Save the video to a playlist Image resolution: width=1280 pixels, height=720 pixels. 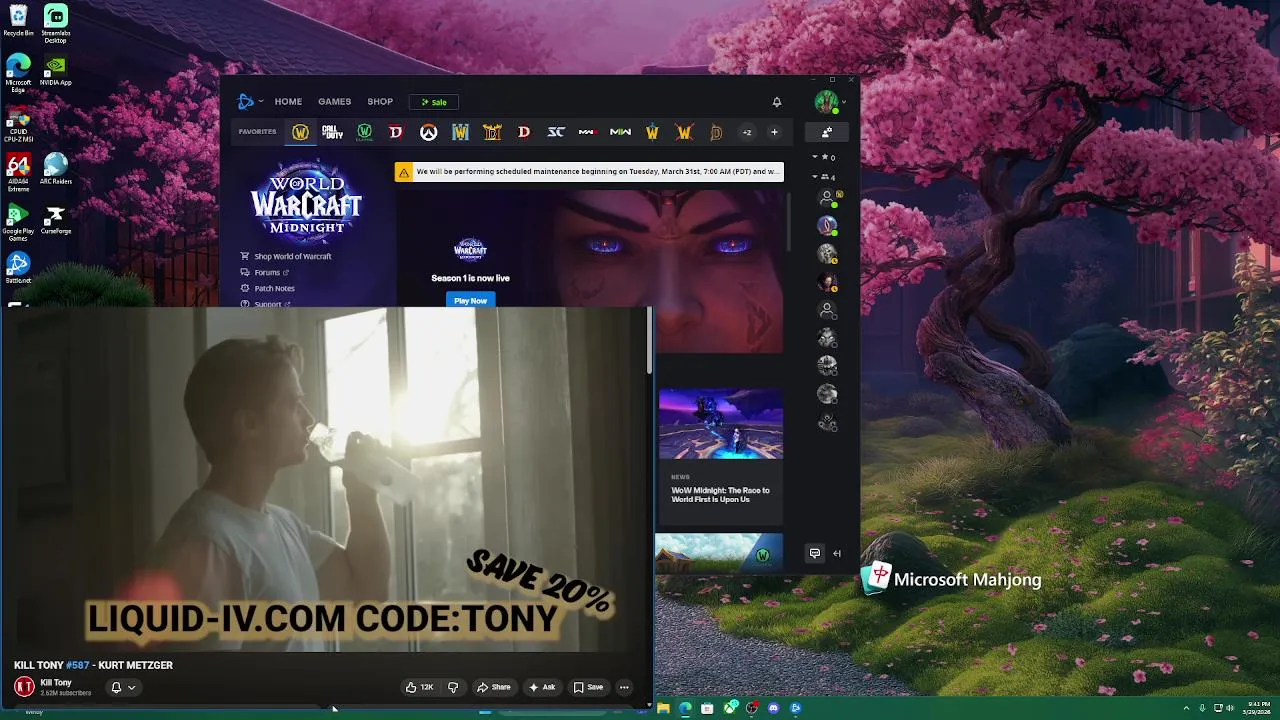pos(588,687)
